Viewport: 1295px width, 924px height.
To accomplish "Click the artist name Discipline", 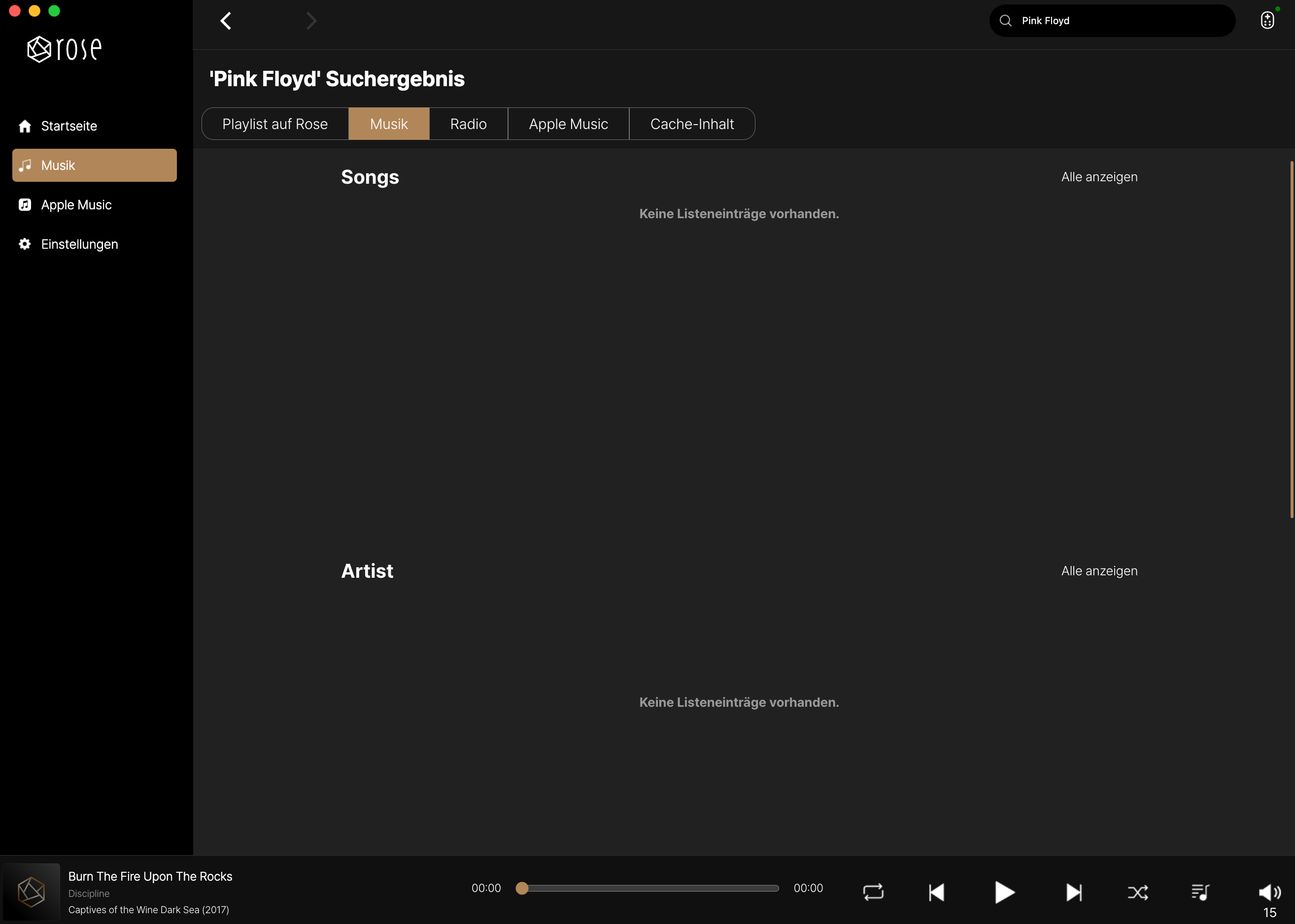I will (x=89, y=893).
